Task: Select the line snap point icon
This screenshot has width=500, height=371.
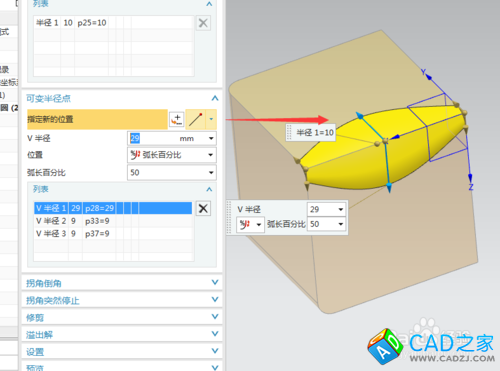Action: pyautogui.click(x=196, y=119)
